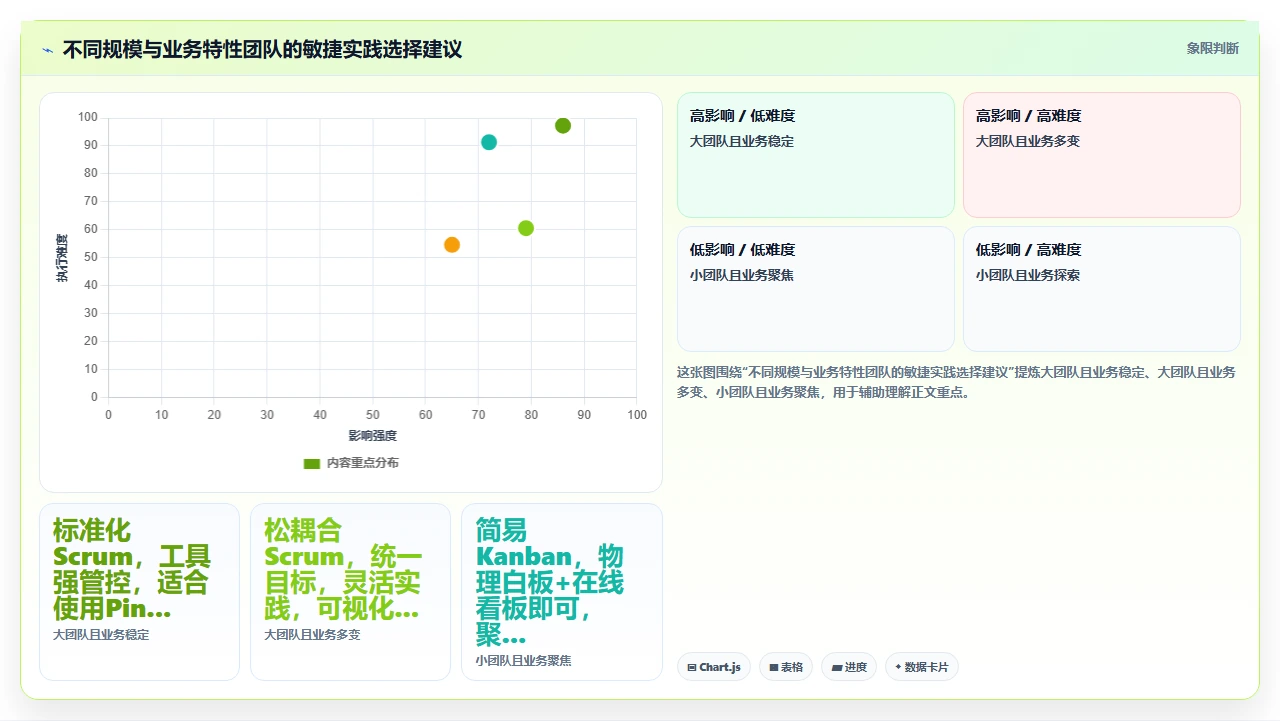Click the icon inside the 进度 chip
The width and height of the screenshot is (1280, 721).
point(837,667)
